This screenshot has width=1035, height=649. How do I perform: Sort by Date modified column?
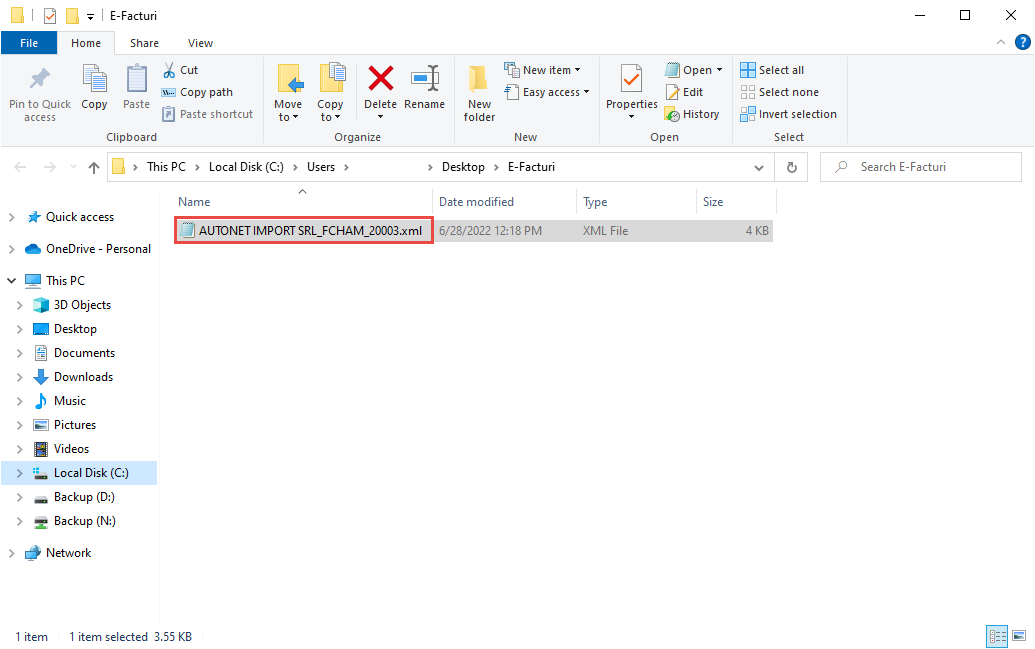(505, 202)
